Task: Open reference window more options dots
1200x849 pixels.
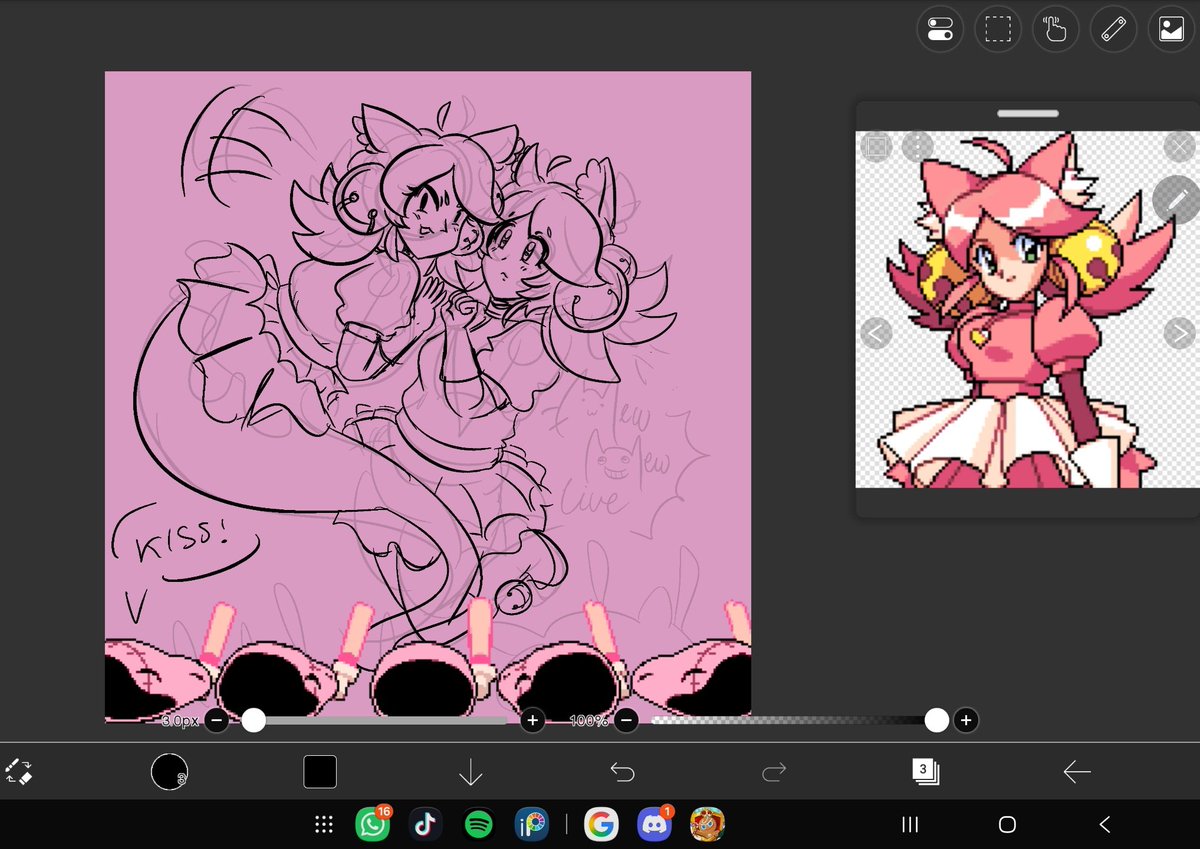Action: pyautogui.click(x=917, y=148)
